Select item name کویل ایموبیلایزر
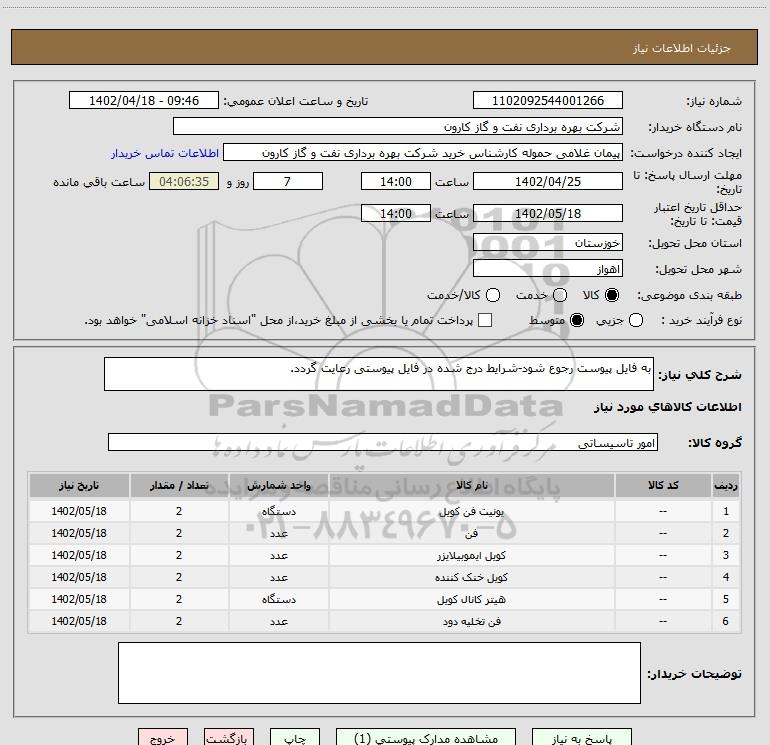The width and height of the screenshot is (770, 745). pyautogui.click(x=471, y=555)
